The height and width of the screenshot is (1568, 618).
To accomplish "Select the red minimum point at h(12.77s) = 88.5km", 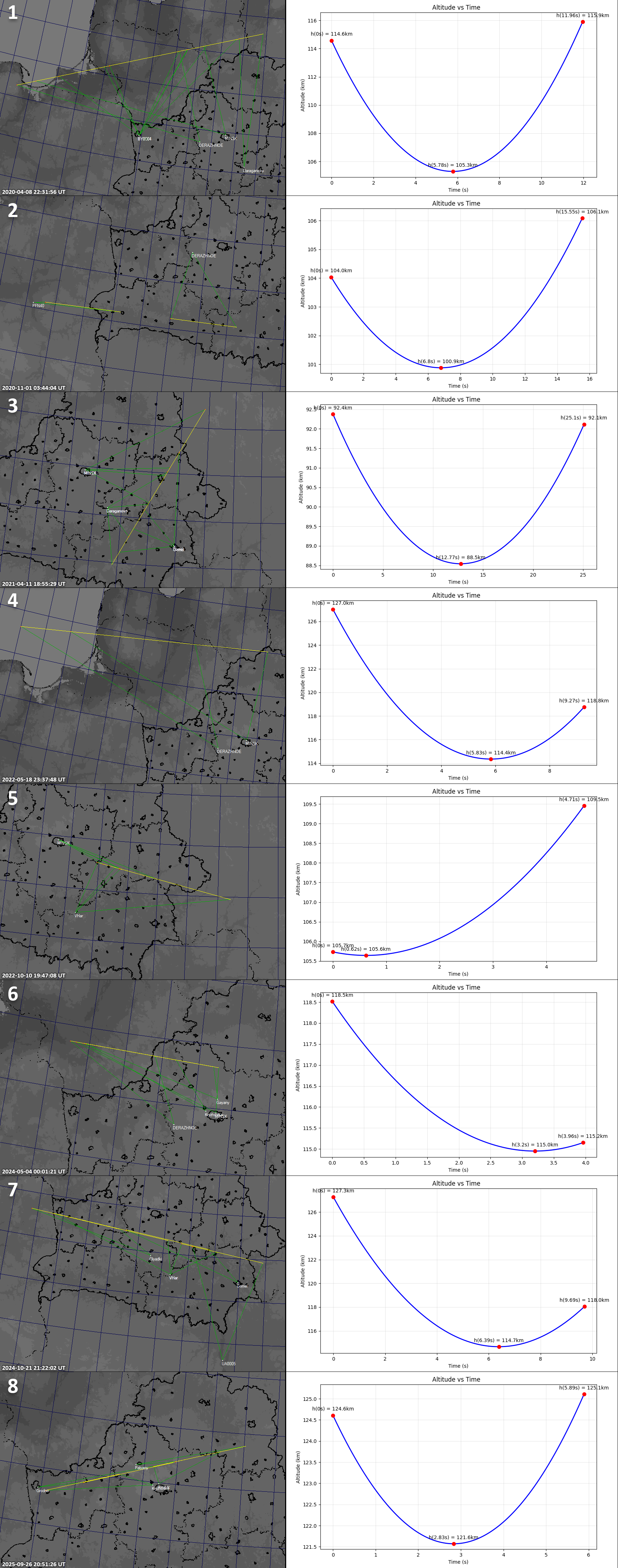I will (461, 564).
